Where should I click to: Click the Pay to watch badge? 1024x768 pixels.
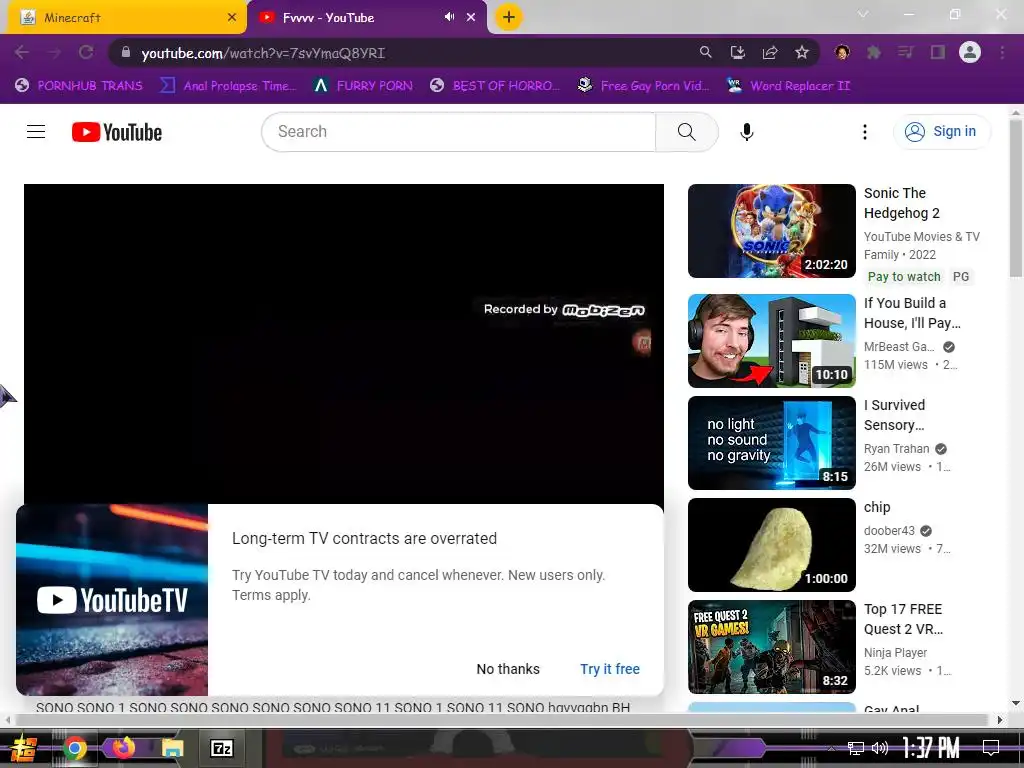904,277
